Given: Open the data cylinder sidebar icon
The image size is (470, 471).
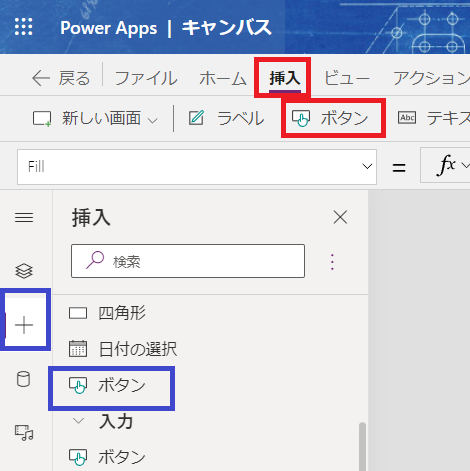Looking at the screenshot, I should (23, 379).
